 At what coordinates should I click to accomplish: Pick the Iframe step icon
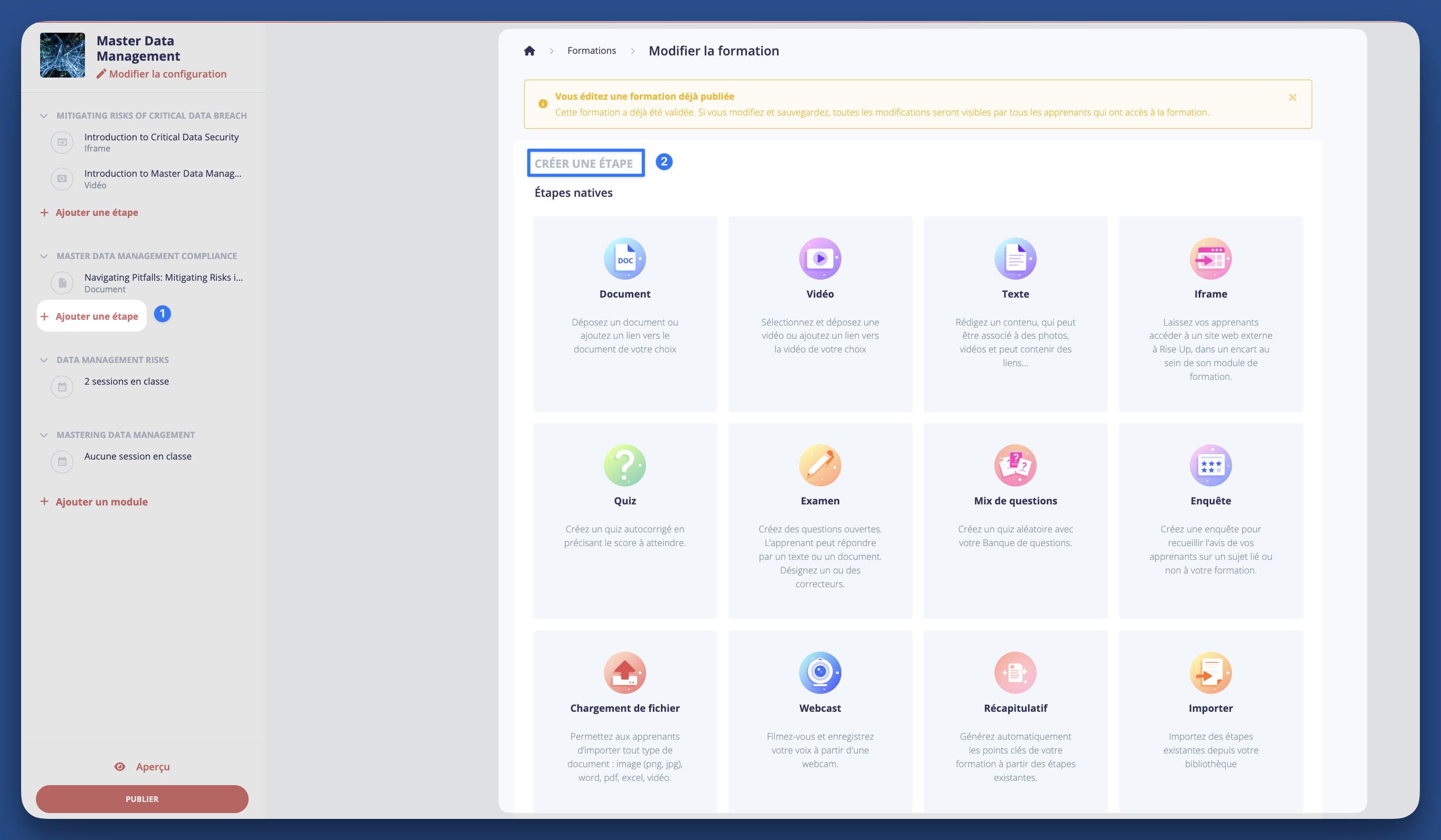[1210, 259]
